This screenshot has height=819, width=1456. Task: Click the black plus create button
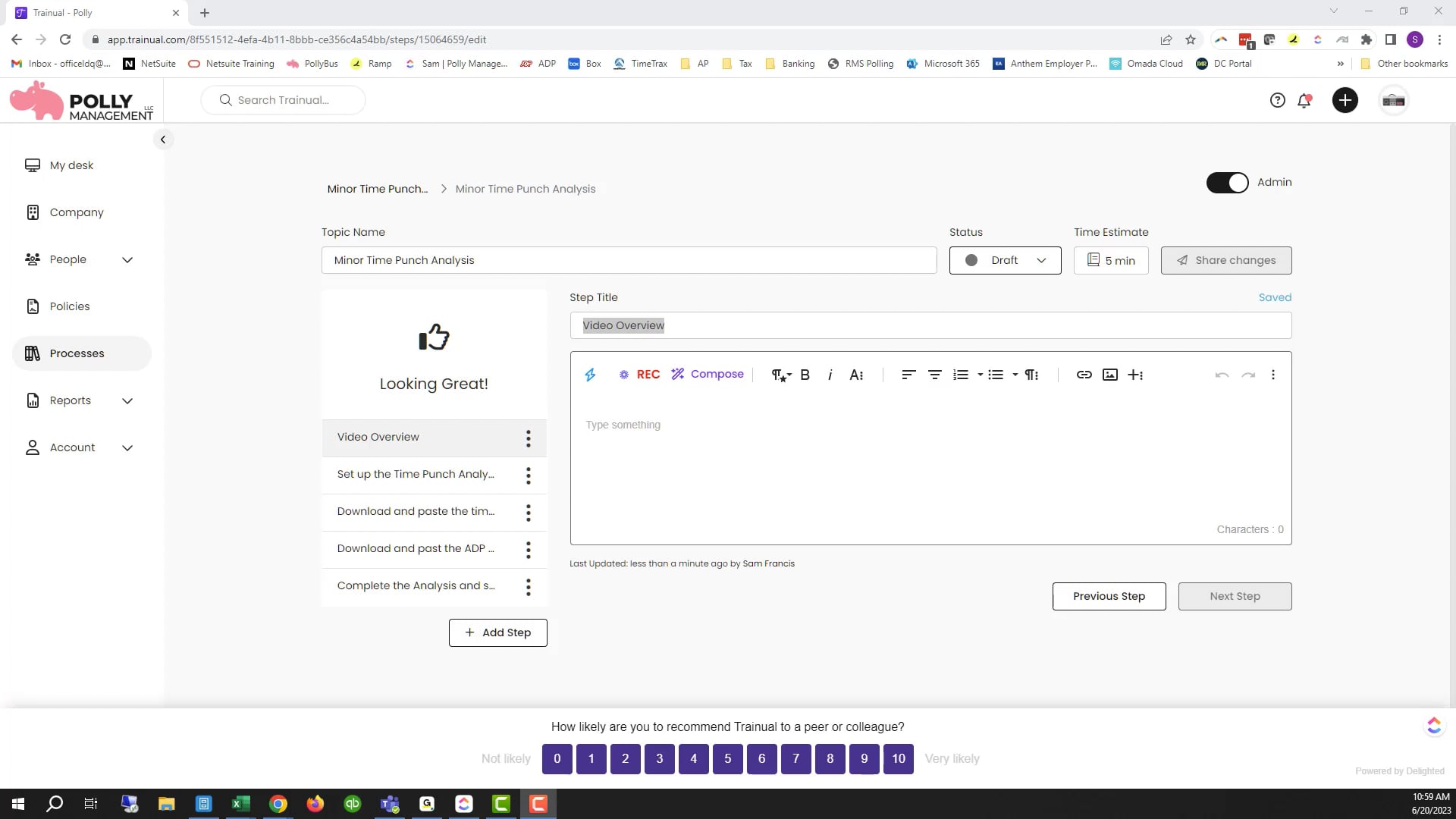coord(1345,100)
